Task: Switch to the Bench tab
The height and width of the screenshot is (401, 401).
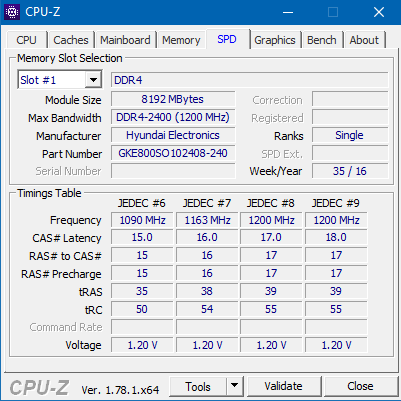Action: tap(322, 40)
